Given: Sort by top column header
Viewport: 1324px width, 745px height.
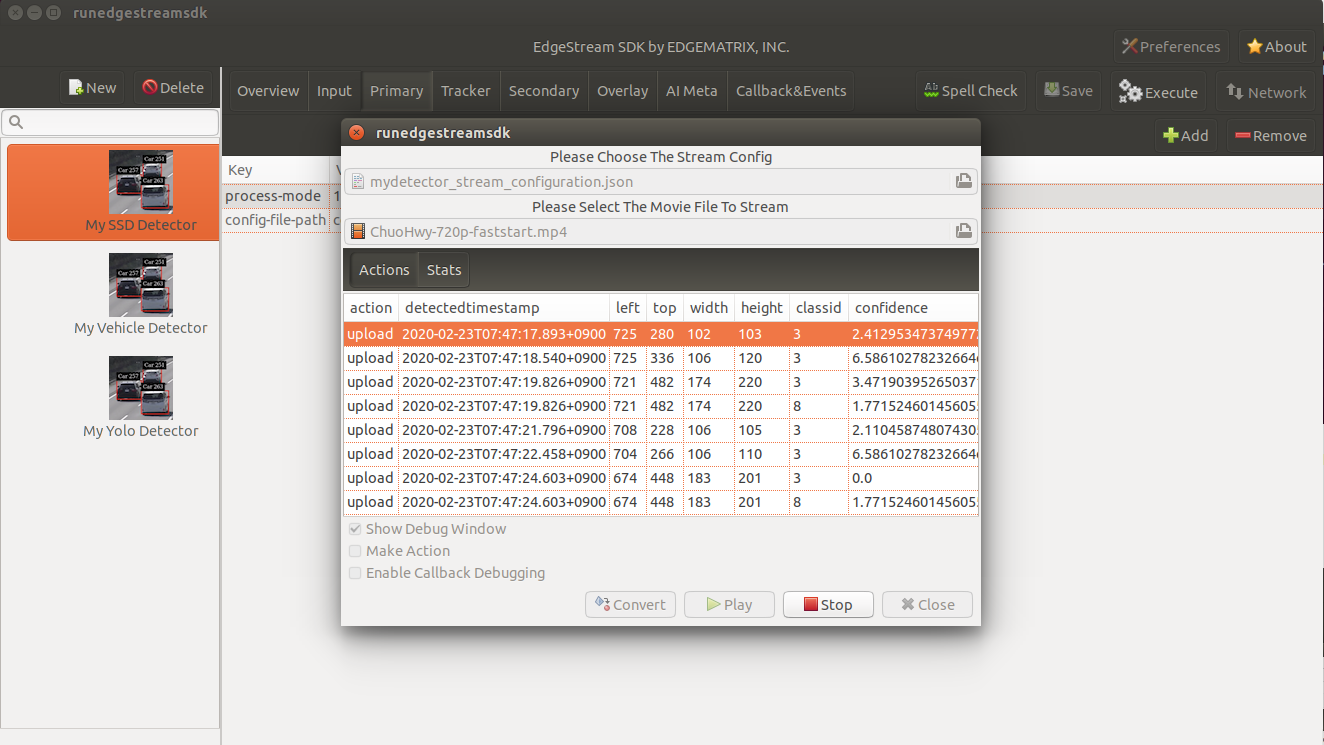Looking at the screenshot, I should tap(665, 308).
